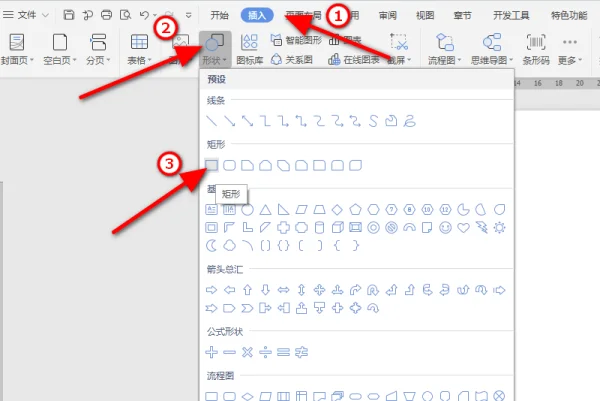Image resolution: width=600 pixels, height=401 pixels.
Task: Select the parallelogram basic shape
Action: [302, 209]
